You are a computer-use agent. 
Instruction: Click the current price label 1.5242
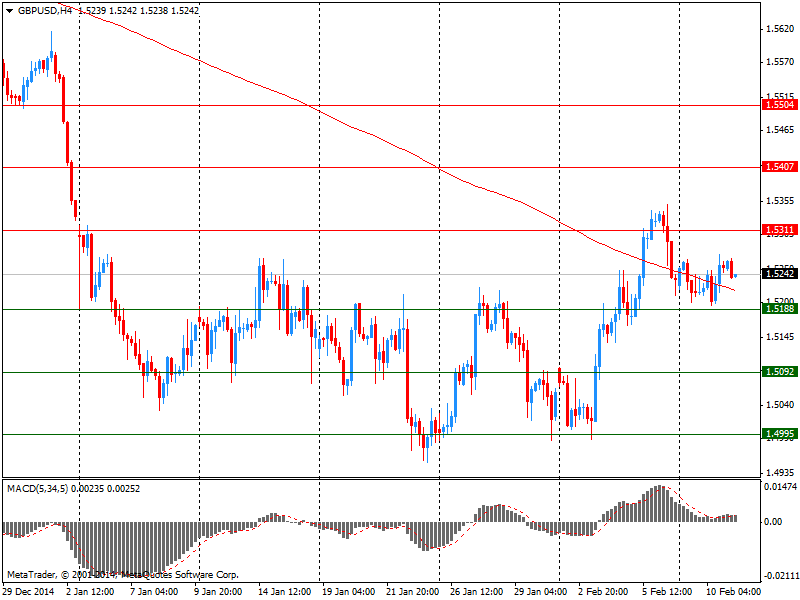780,274
